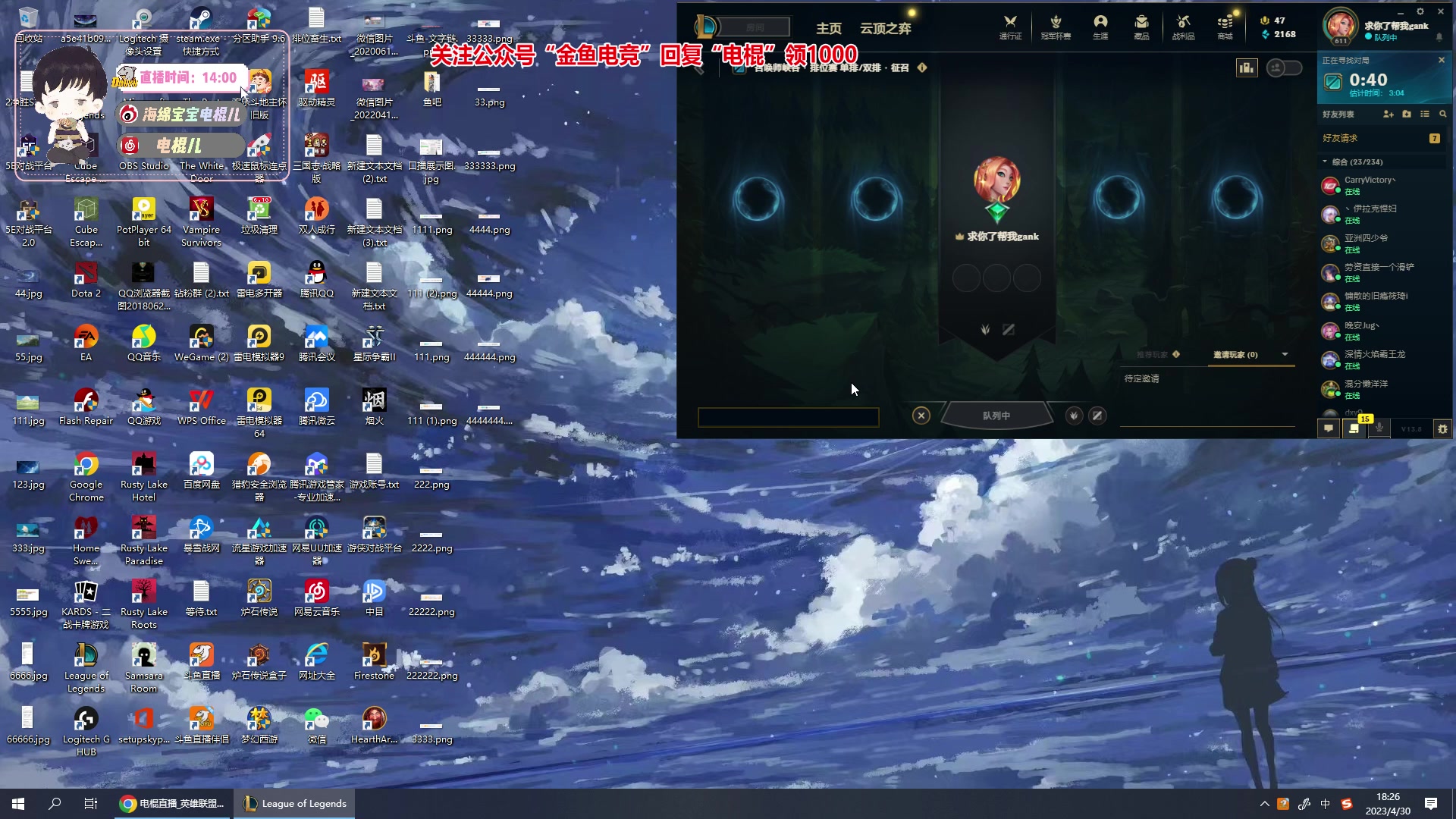The width and height of the screenshot is (1456, 819).
Task: Search the friends list magnifier icon
Action: tap(1443, 115)
